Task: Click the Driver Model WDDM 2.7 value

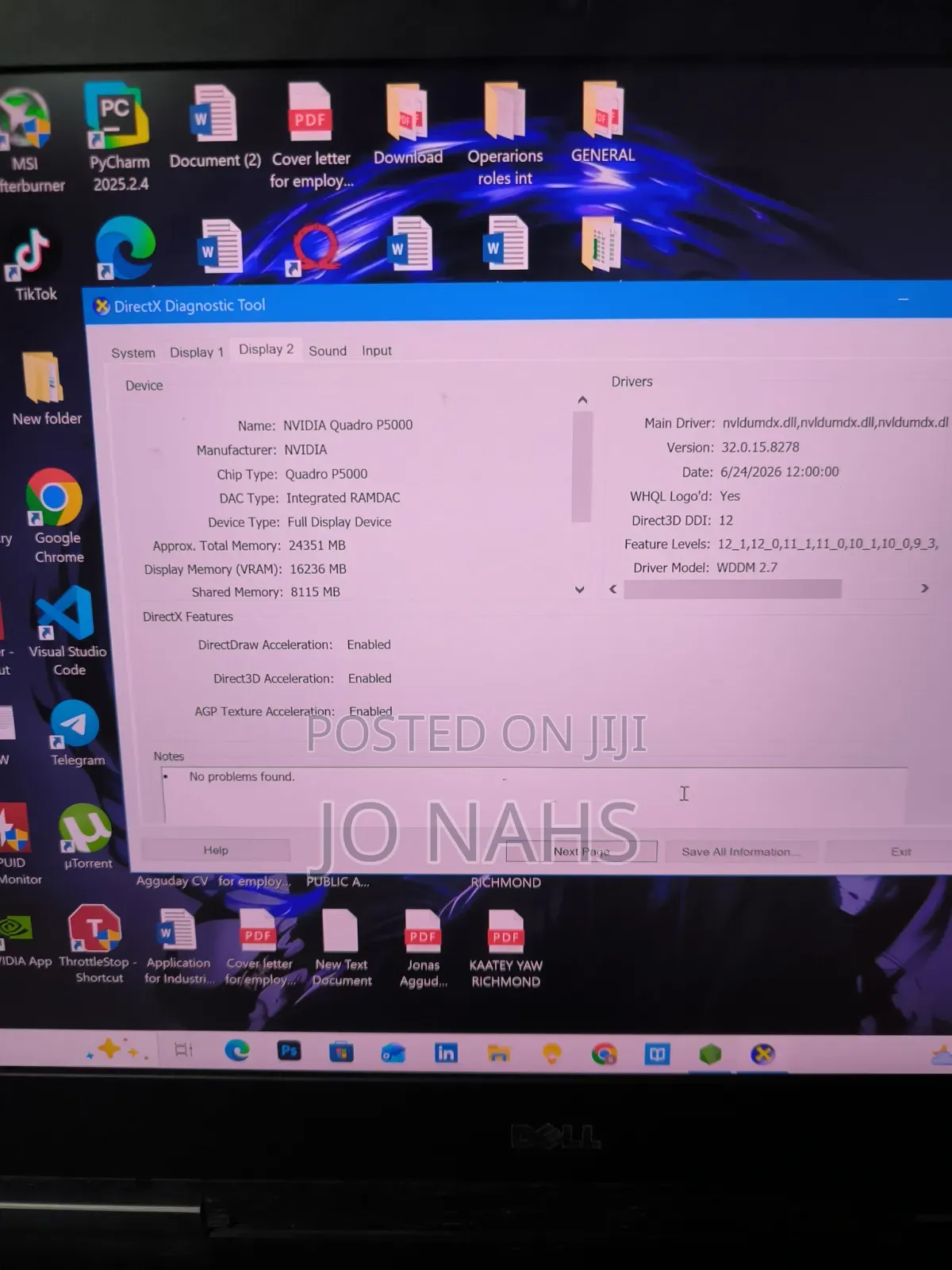Action: click(747, 568)
